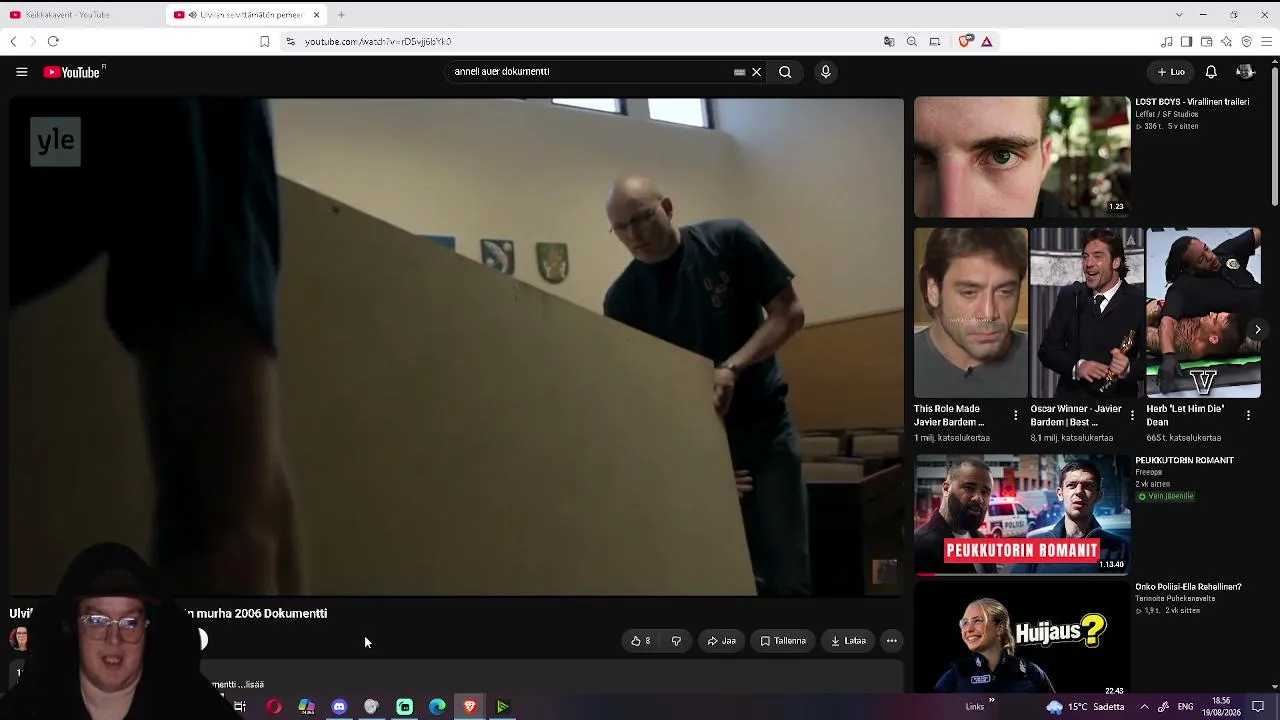Open PEUKKUTORIN ROMANIT title link
The width and height of the screenshot is (1280, 720).
coord(1184,460)
